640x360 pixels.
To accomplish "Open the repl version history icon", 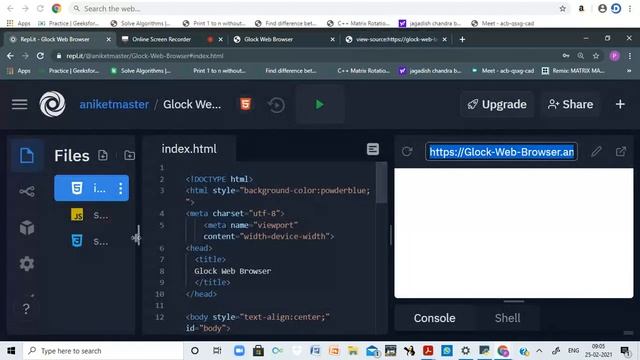I will click(x=276, y=105).
